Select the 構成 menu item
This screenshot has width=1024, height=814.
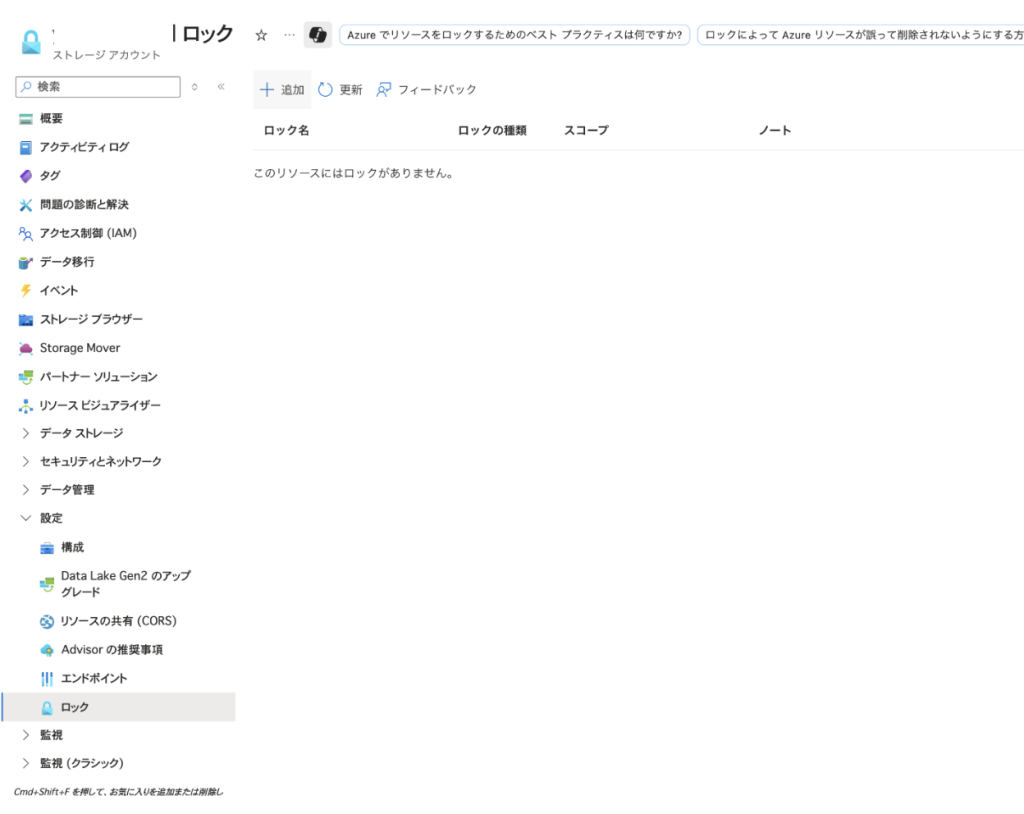coord(72,547)
